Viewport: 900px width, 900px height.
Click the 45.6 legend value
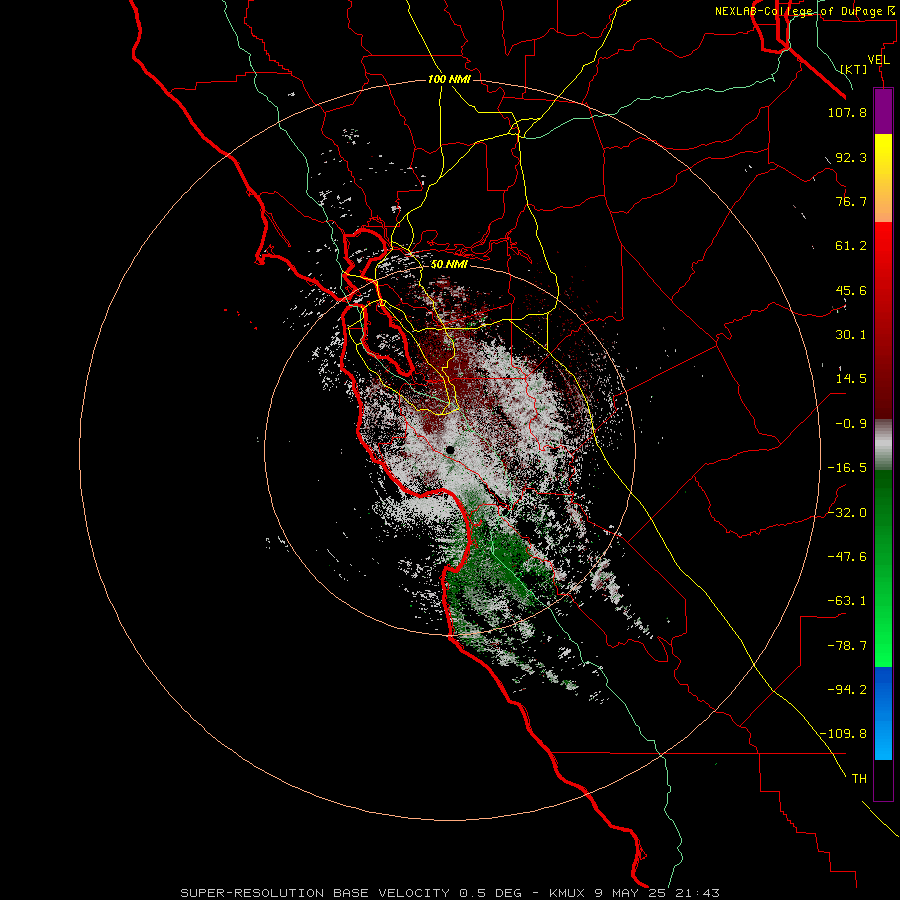click(851, 290)
